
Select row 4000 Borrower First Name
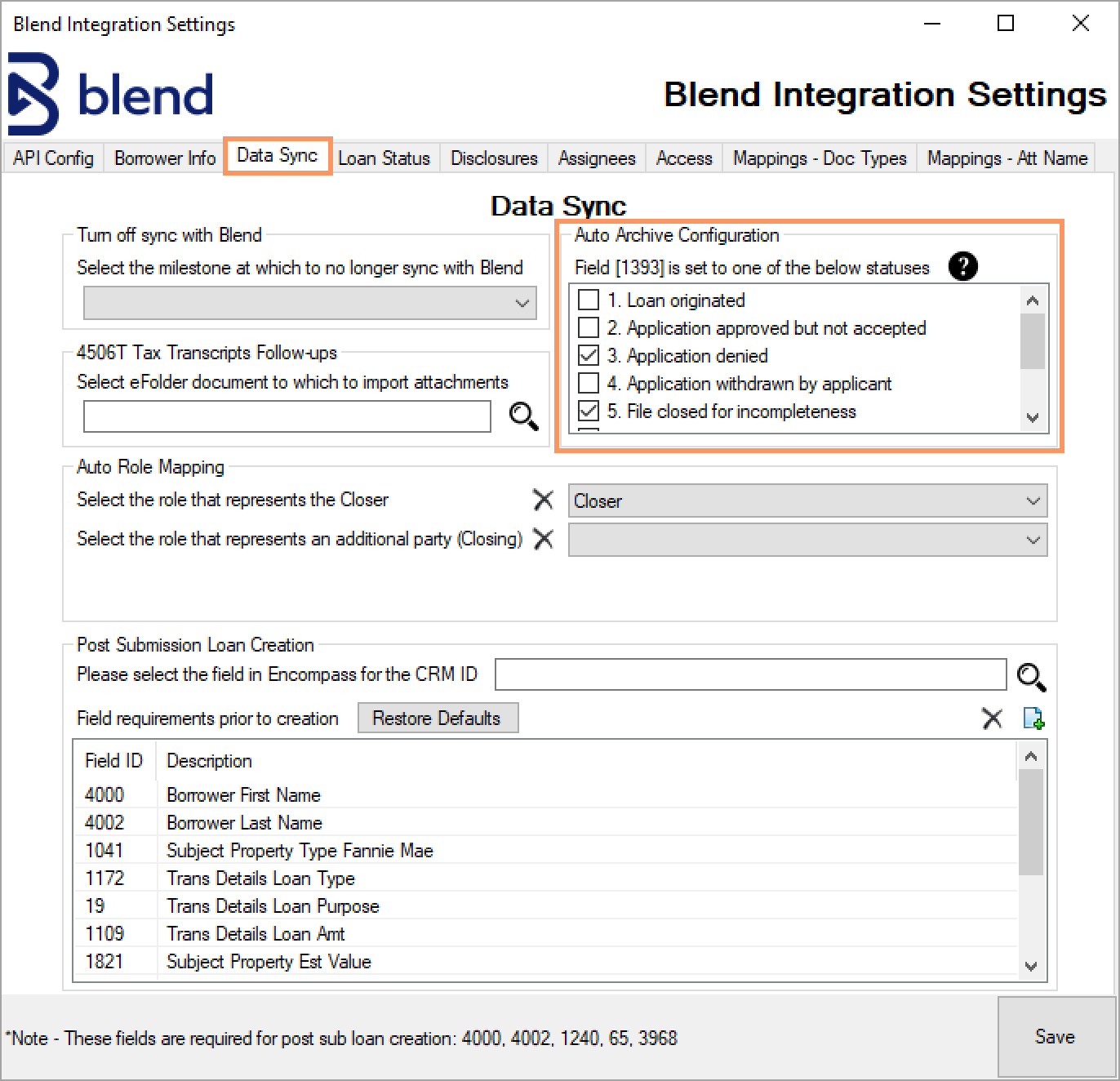click(546, 794)
